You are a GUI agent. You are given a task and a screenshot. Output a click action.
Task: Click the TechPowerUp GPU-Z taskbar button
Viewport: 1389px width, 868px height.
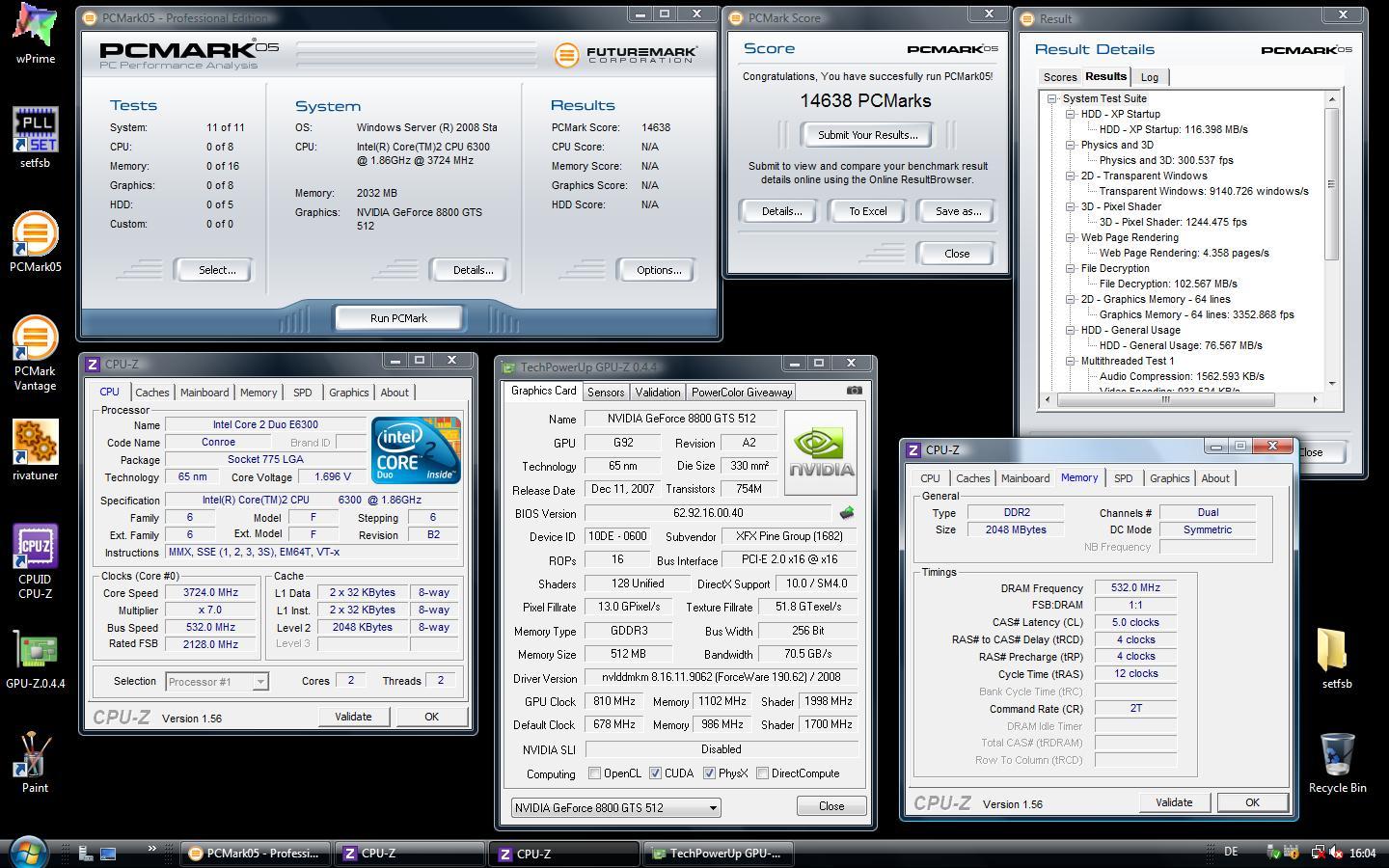tap(721, 854)
